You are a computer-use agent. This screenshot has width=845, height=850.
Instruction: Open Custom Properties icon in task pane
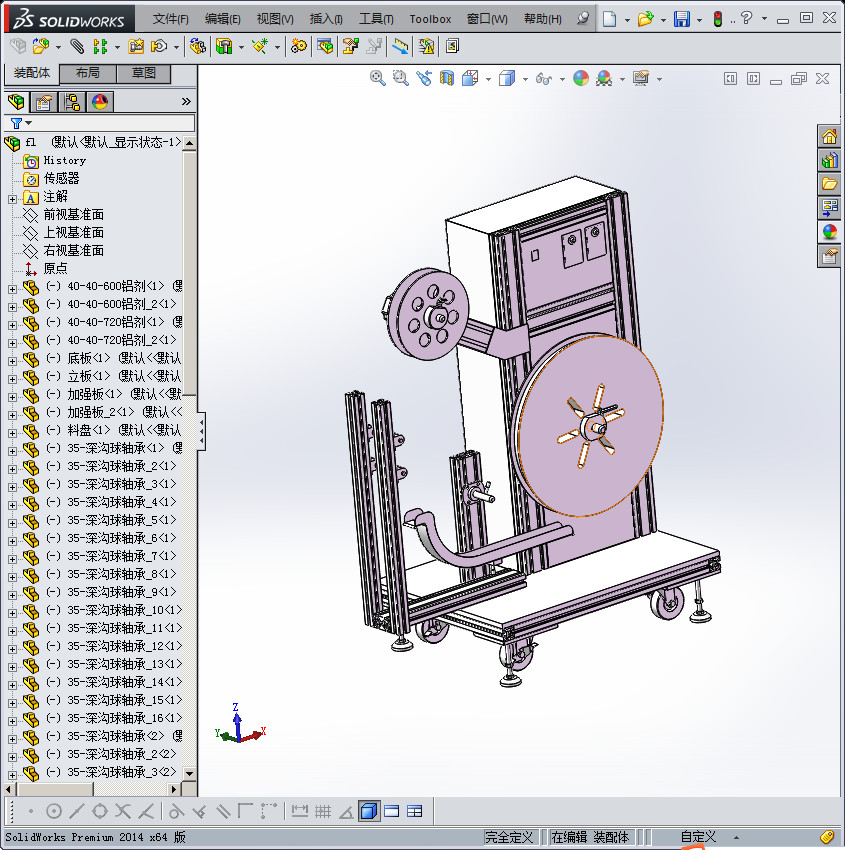(x=829, y=255)
